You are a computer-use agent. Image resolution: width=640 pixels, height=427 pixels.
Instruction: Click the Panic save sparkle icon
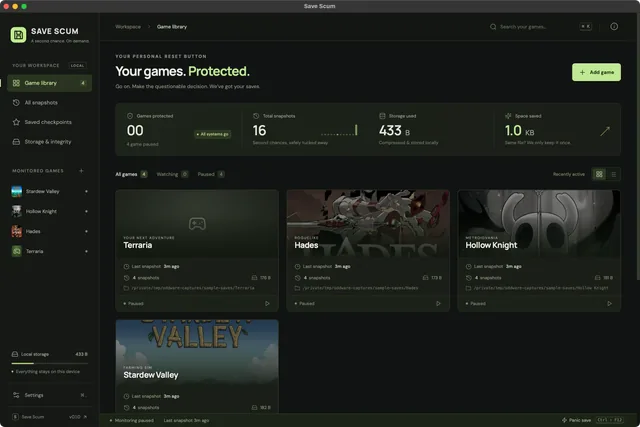[564, 420]
